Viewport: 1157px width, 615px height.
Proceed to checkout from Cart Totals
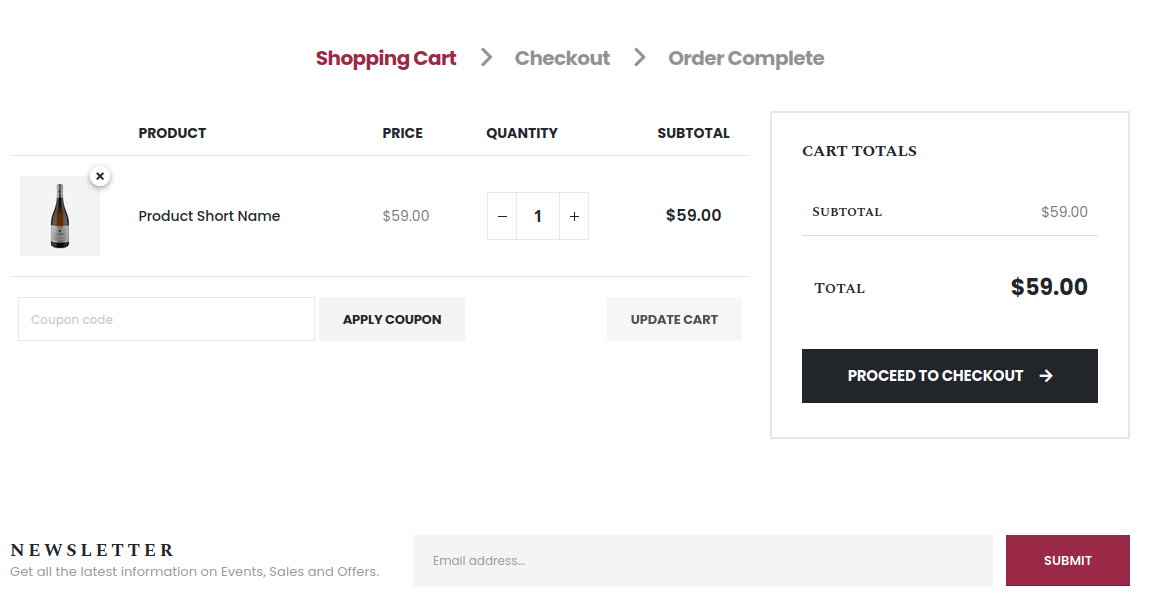949,376
